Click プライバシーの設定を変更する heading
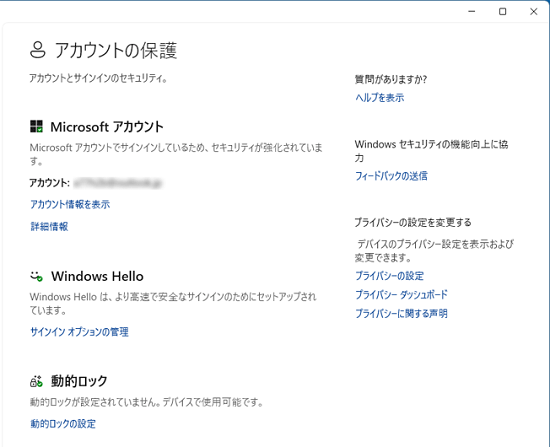Screen dimensions: 550x447 click(x=413, y=222)
